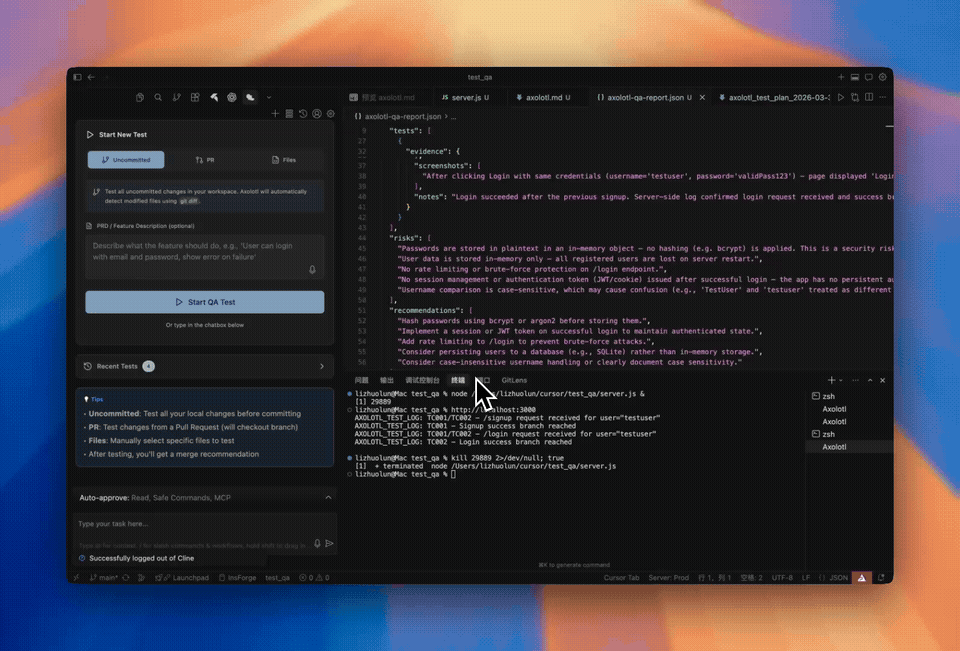Click the split editor icon in the tab bar

869,98
